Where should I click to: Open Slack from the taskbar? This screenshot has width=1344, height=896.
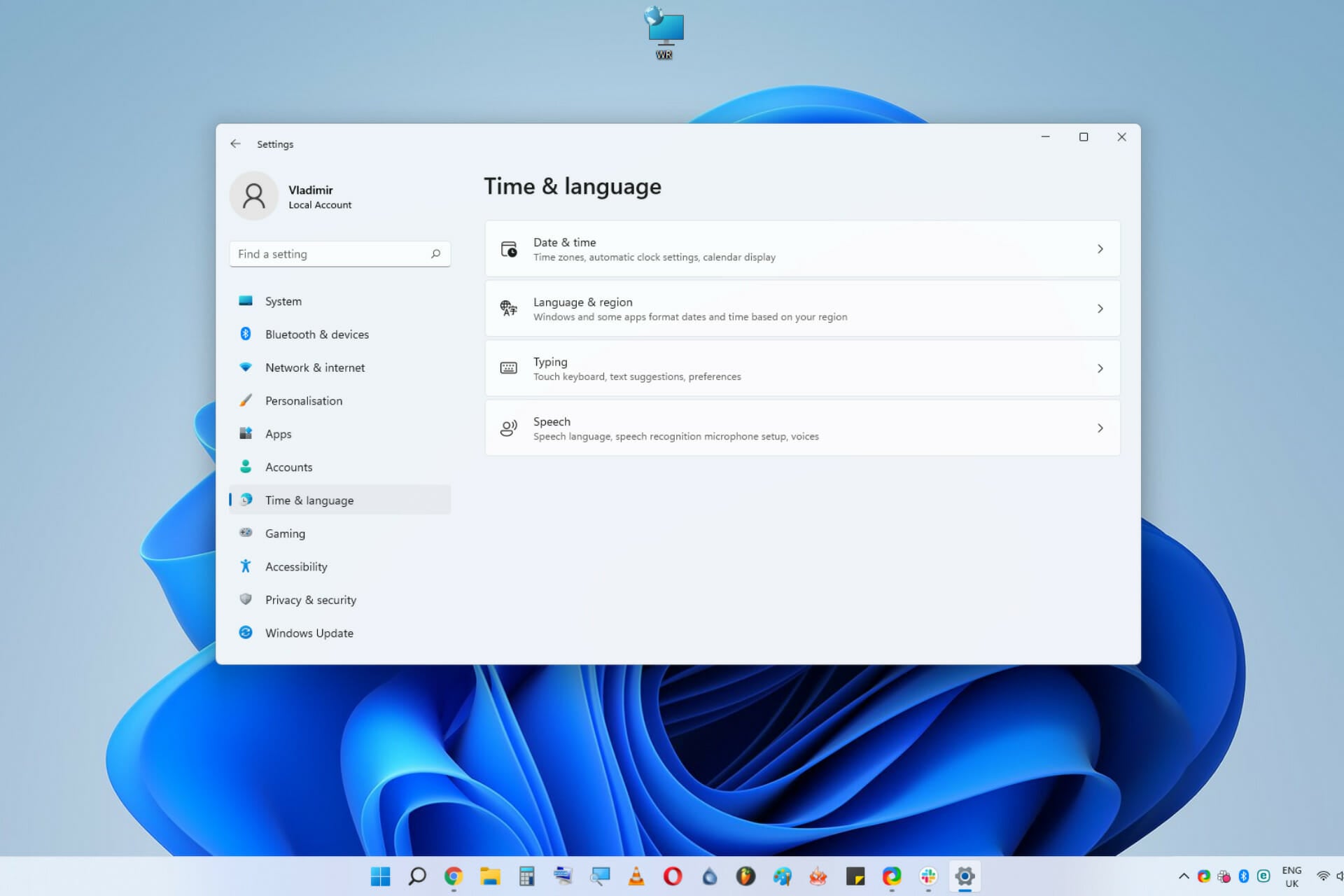pyautogui.click(x=927, y=876)
